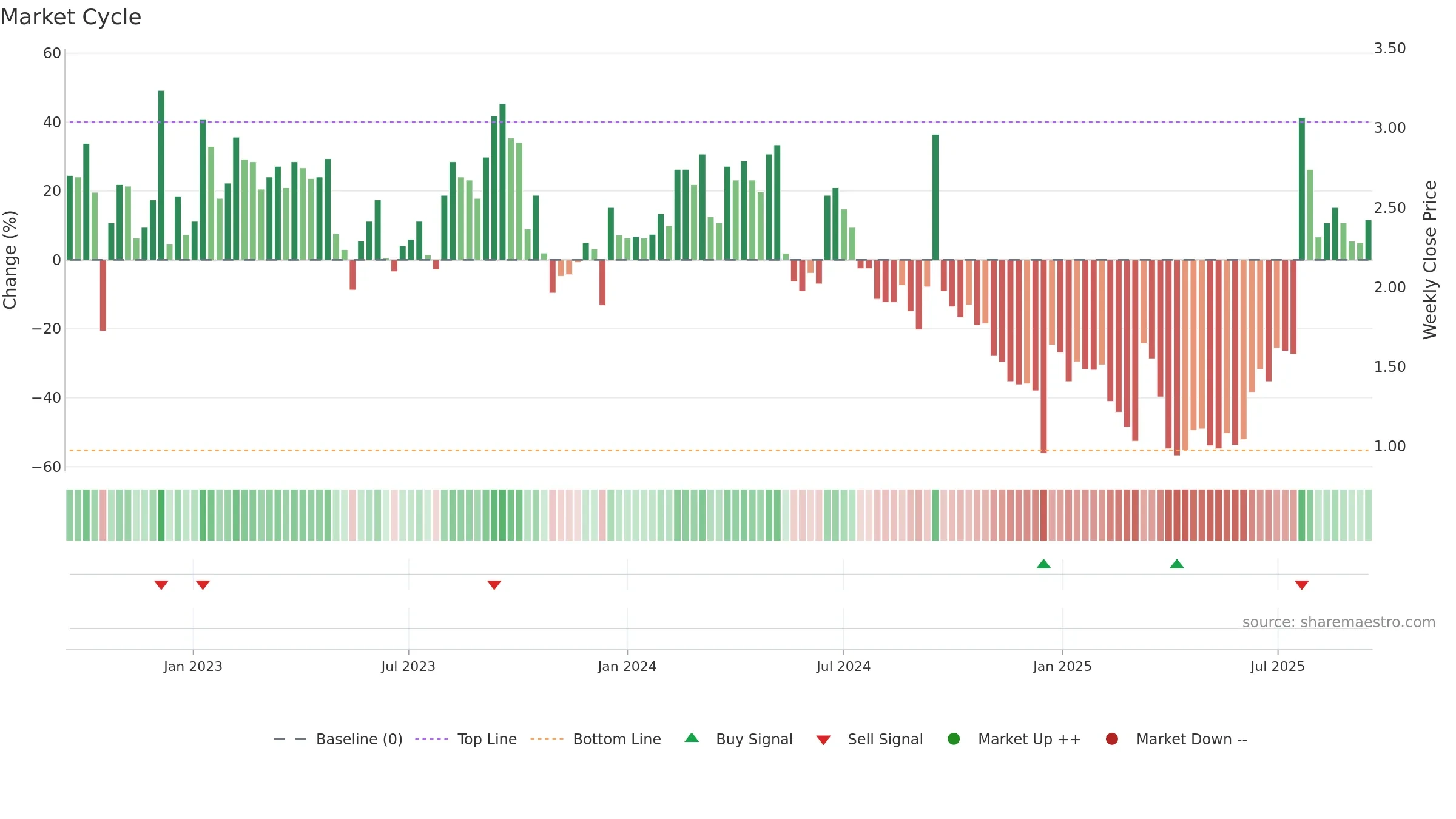Click the isolated green bar at 36 in Sep 2024
Image resolution: width=1456 pixels, height=819 pixels.
coord(935,197)
